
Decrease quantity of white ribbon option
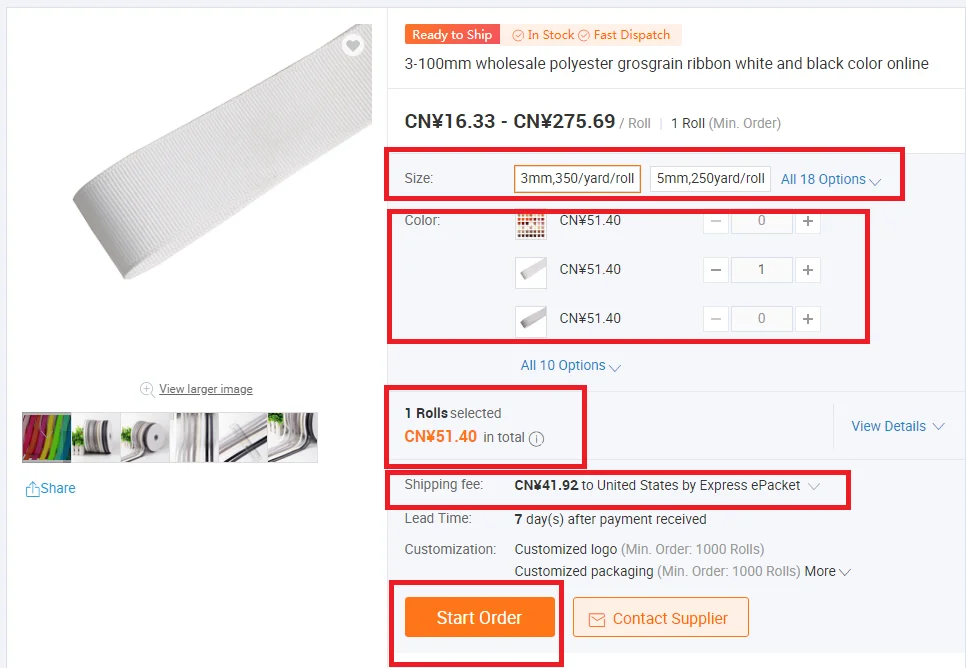tap(716, 270)
